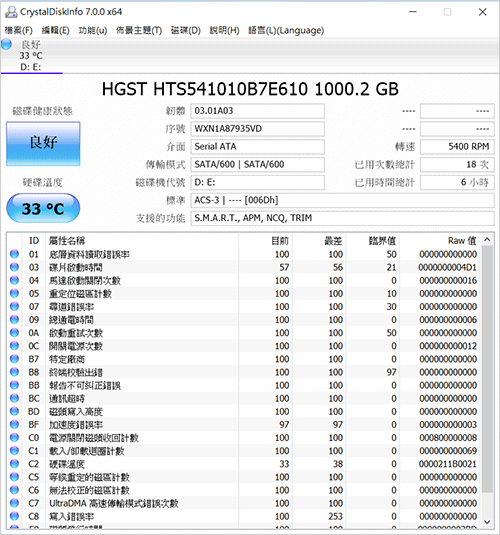Viewport: 500px width, 535px height.
Task: Click the CrystalDiskInfo app icon in title bar
Action: coord(11,12)
